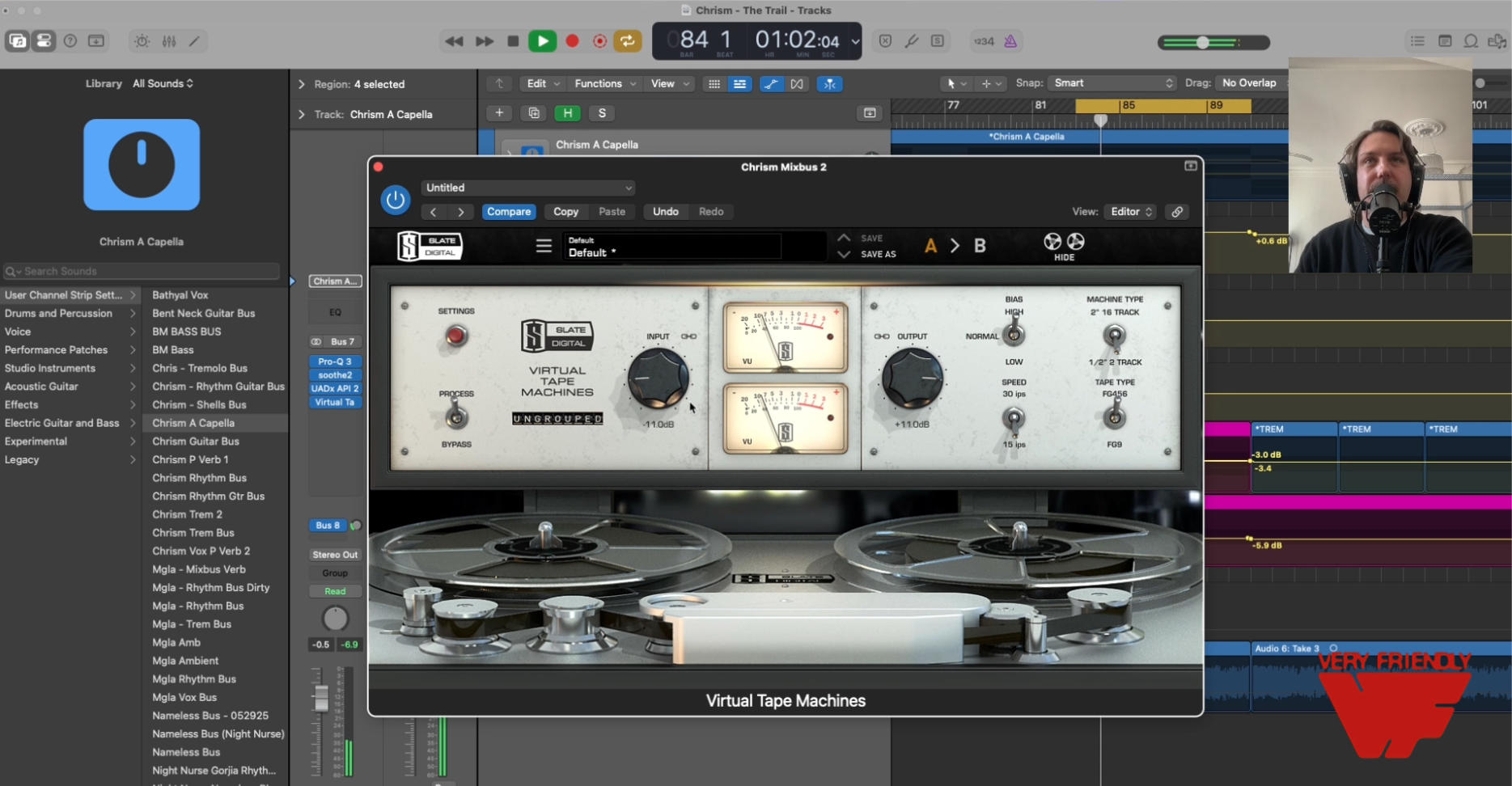Click the plugin Undo button
This screenshot has width=1512, height=786.
666,212
